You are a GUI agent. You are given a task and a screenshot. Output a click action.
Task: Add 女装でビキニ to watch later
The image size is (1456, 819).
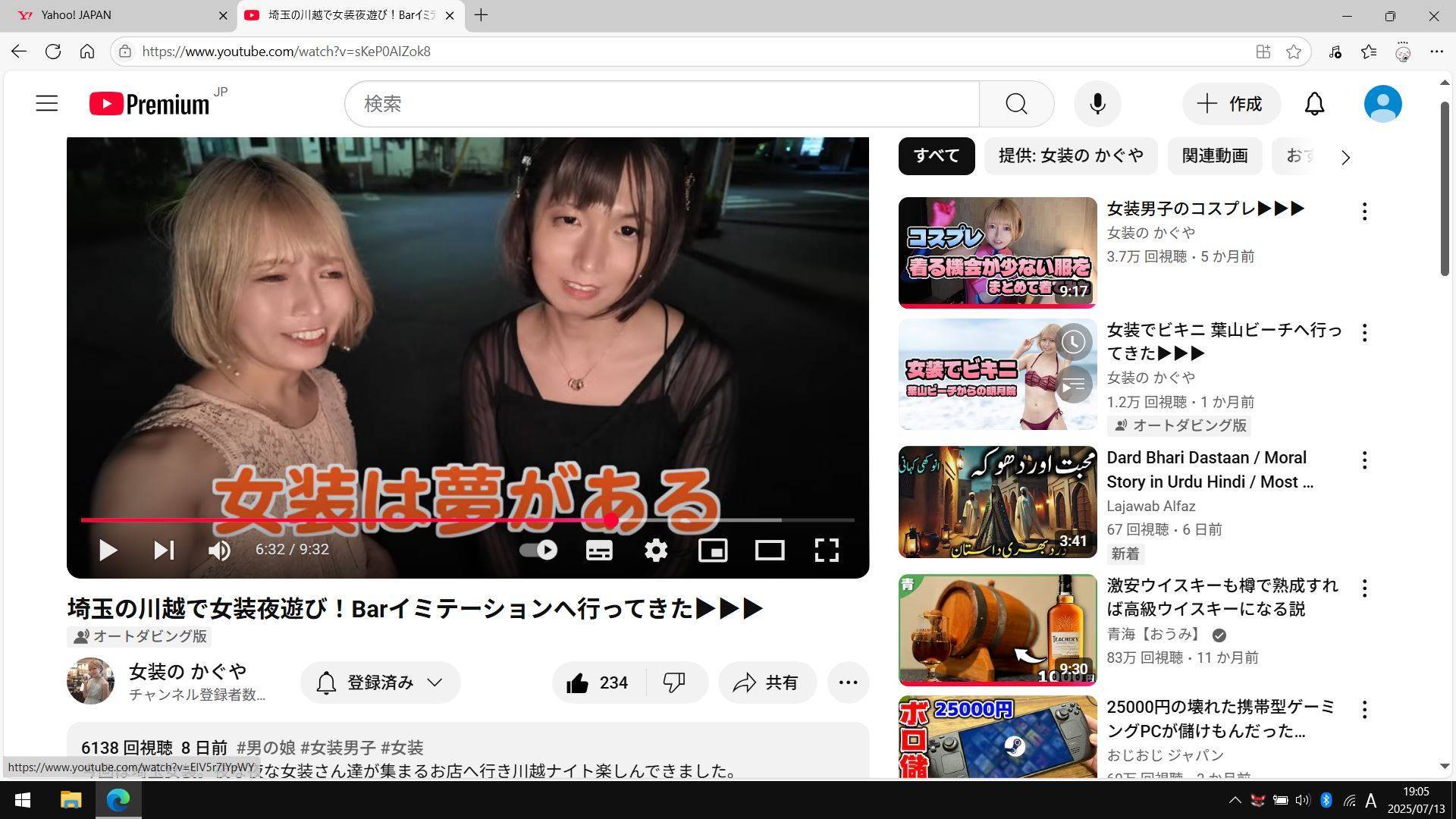[x=1073, y=342]
